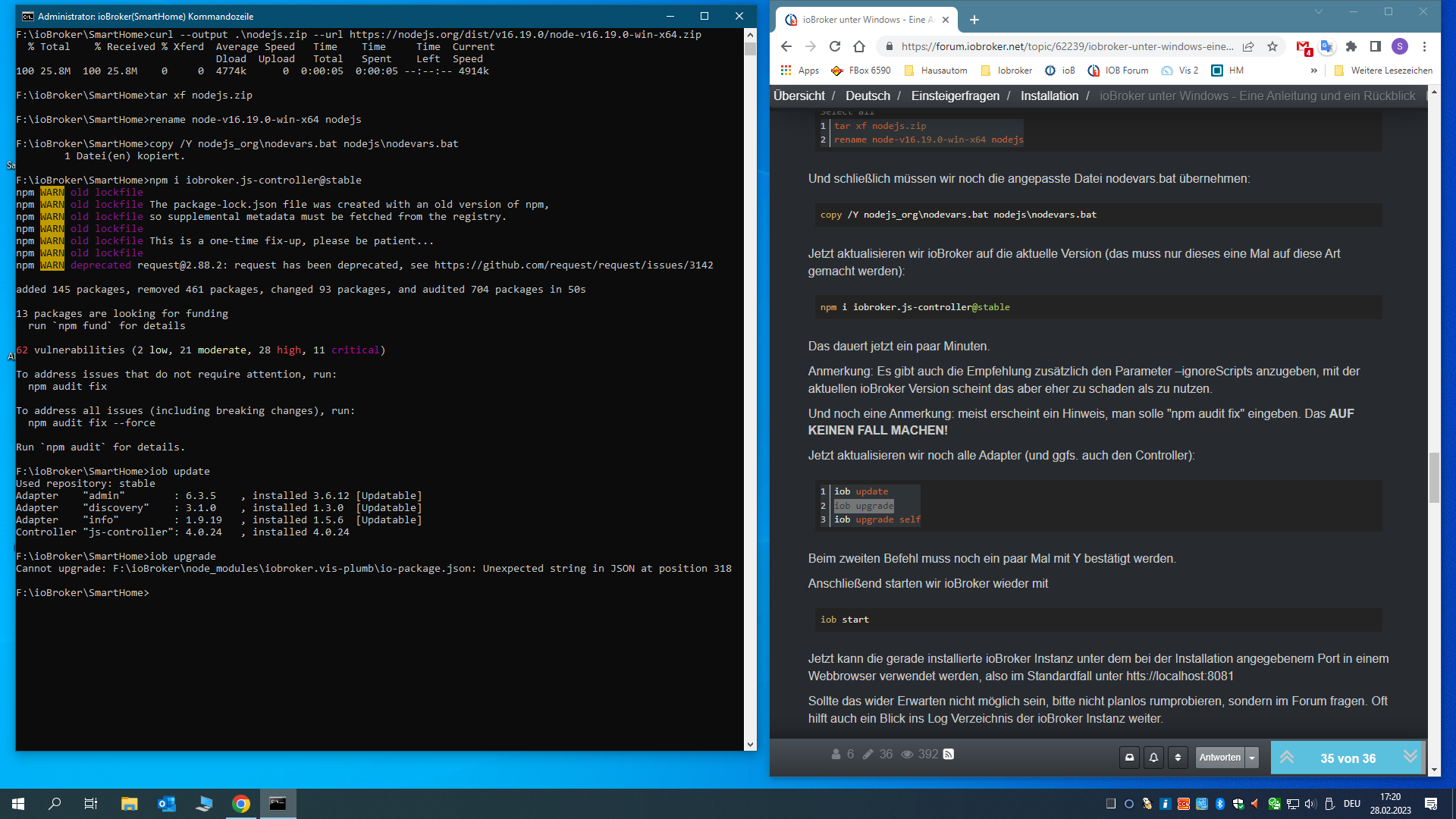Open the Vis 2 bookmark

pyautogui.click(x=1180, y=71)
